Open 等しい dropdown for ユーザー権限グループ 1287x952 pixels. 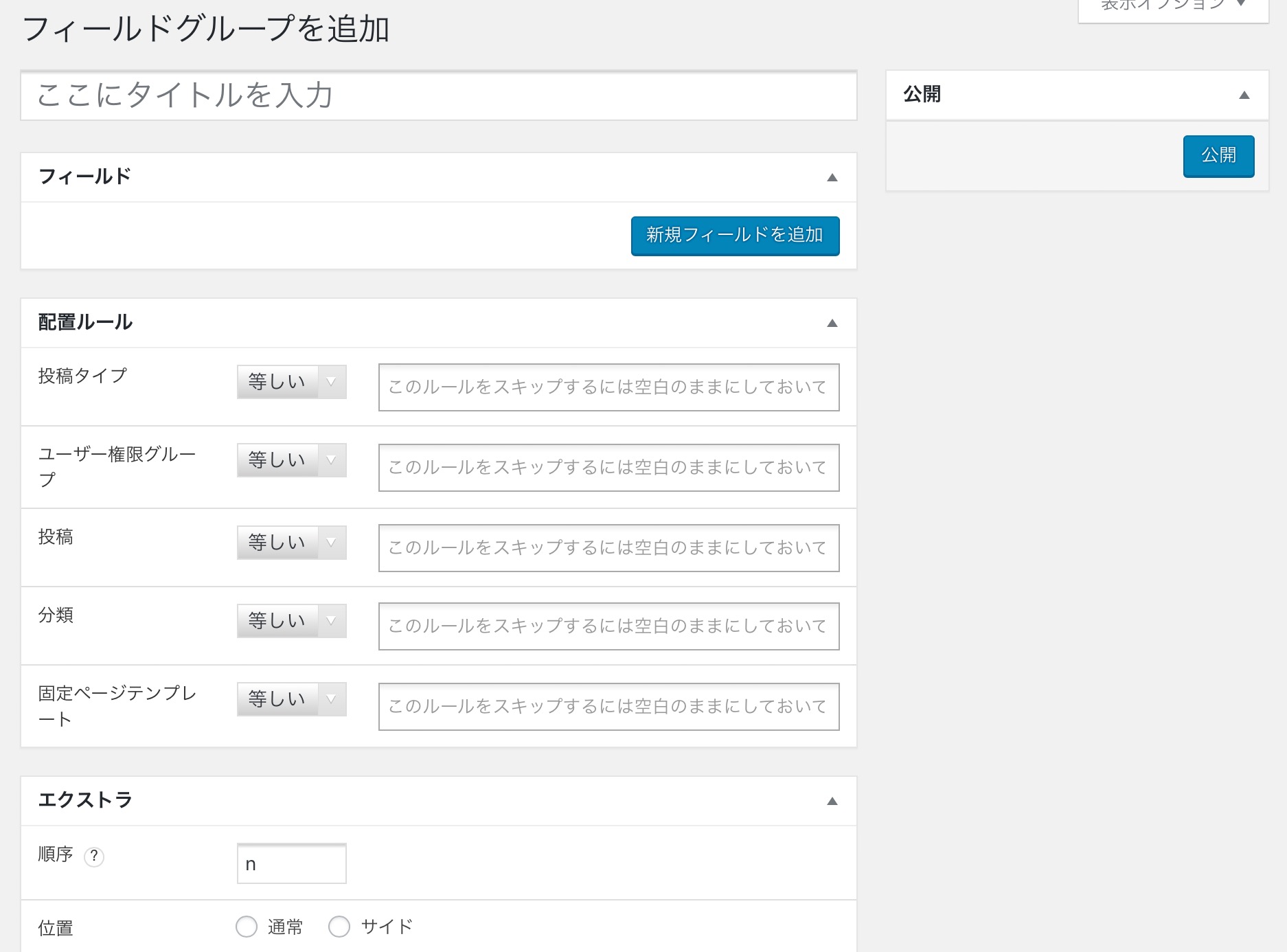(x=292, y=460)
